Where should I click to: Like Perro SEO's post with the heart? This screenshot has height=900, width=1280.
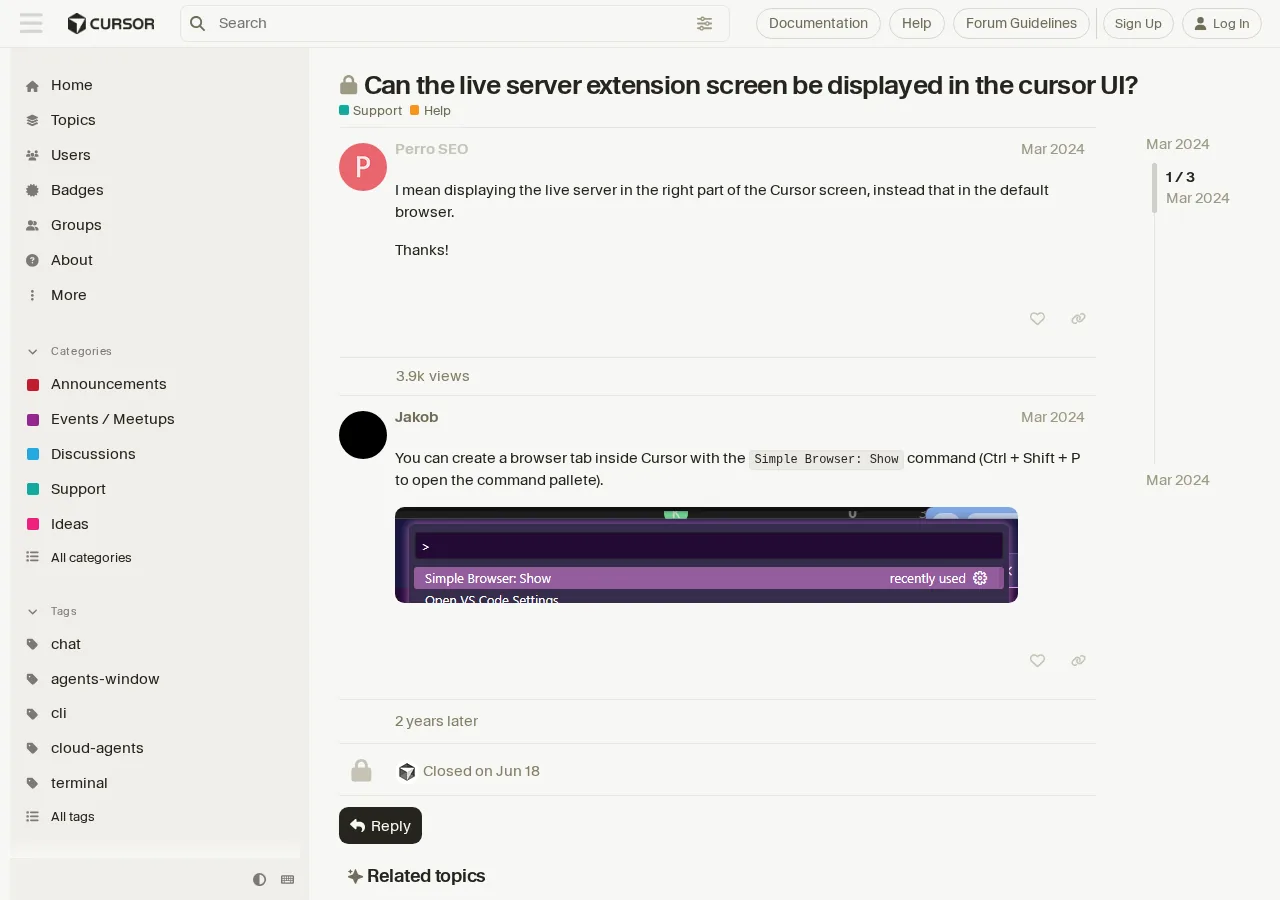point(1037,319)
